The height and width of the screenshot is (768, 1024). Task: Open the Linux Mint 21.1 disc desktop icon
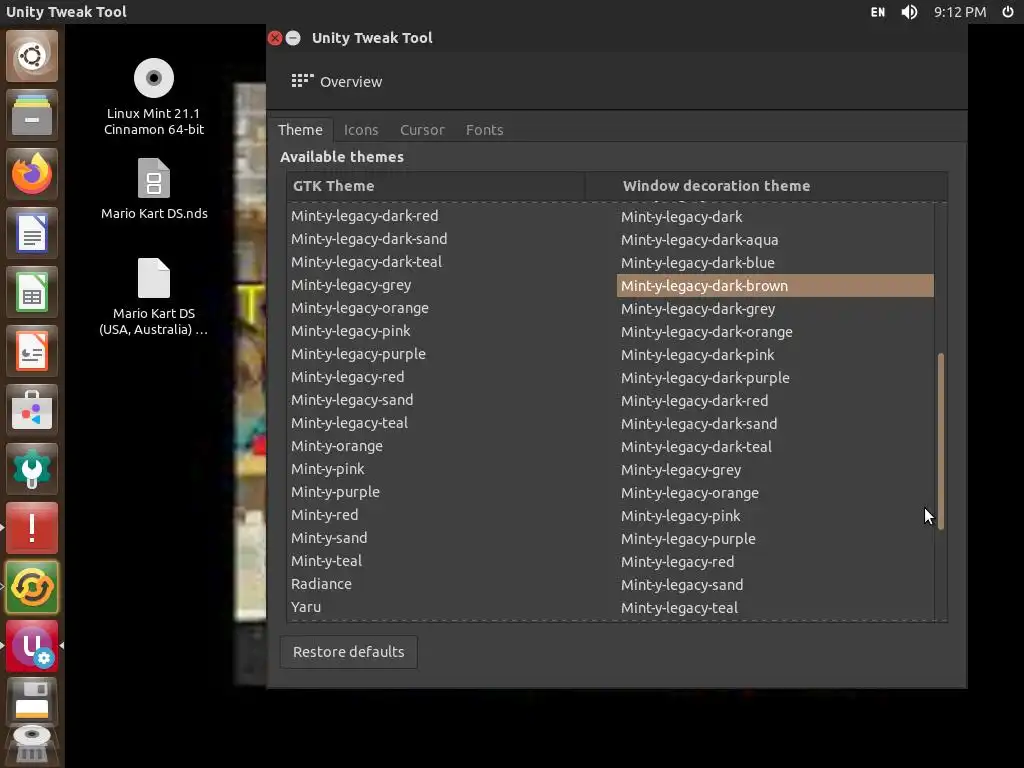click(x=153, y=97)
